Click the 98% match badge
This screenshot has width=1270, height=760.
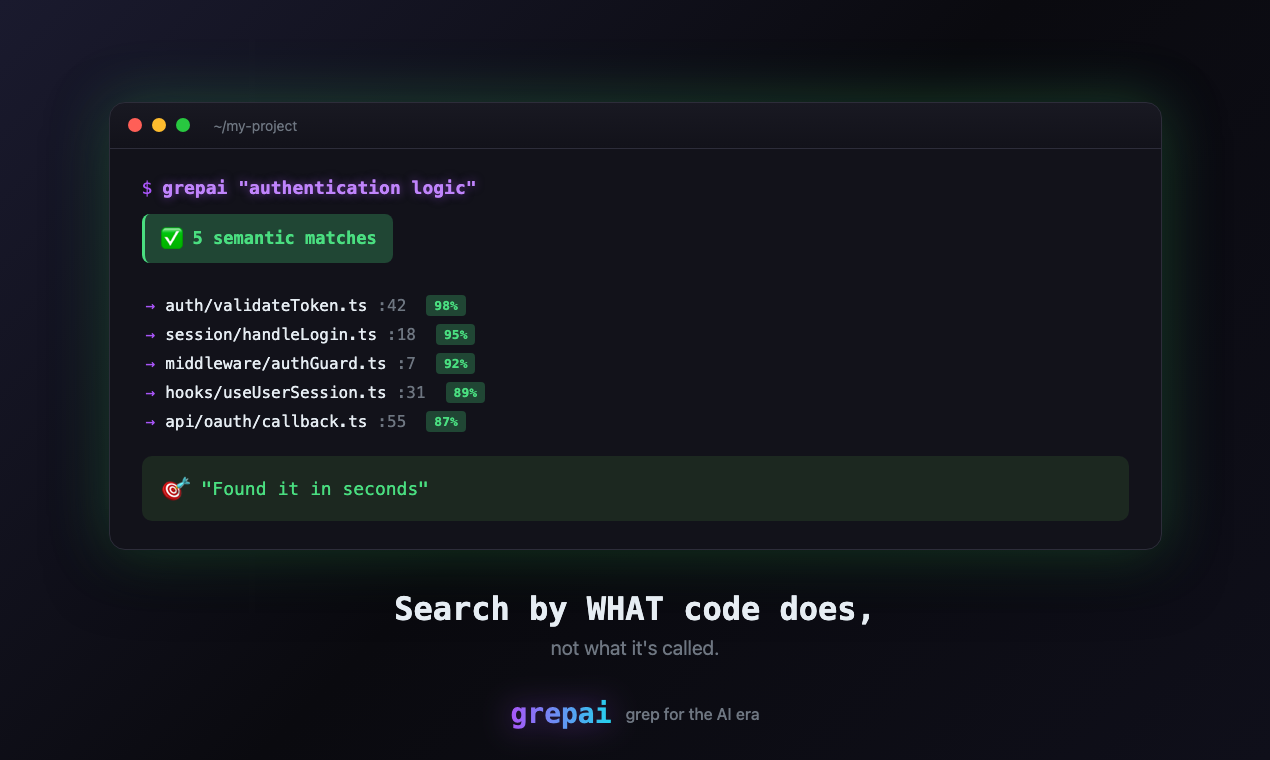(x=446, y=306)
